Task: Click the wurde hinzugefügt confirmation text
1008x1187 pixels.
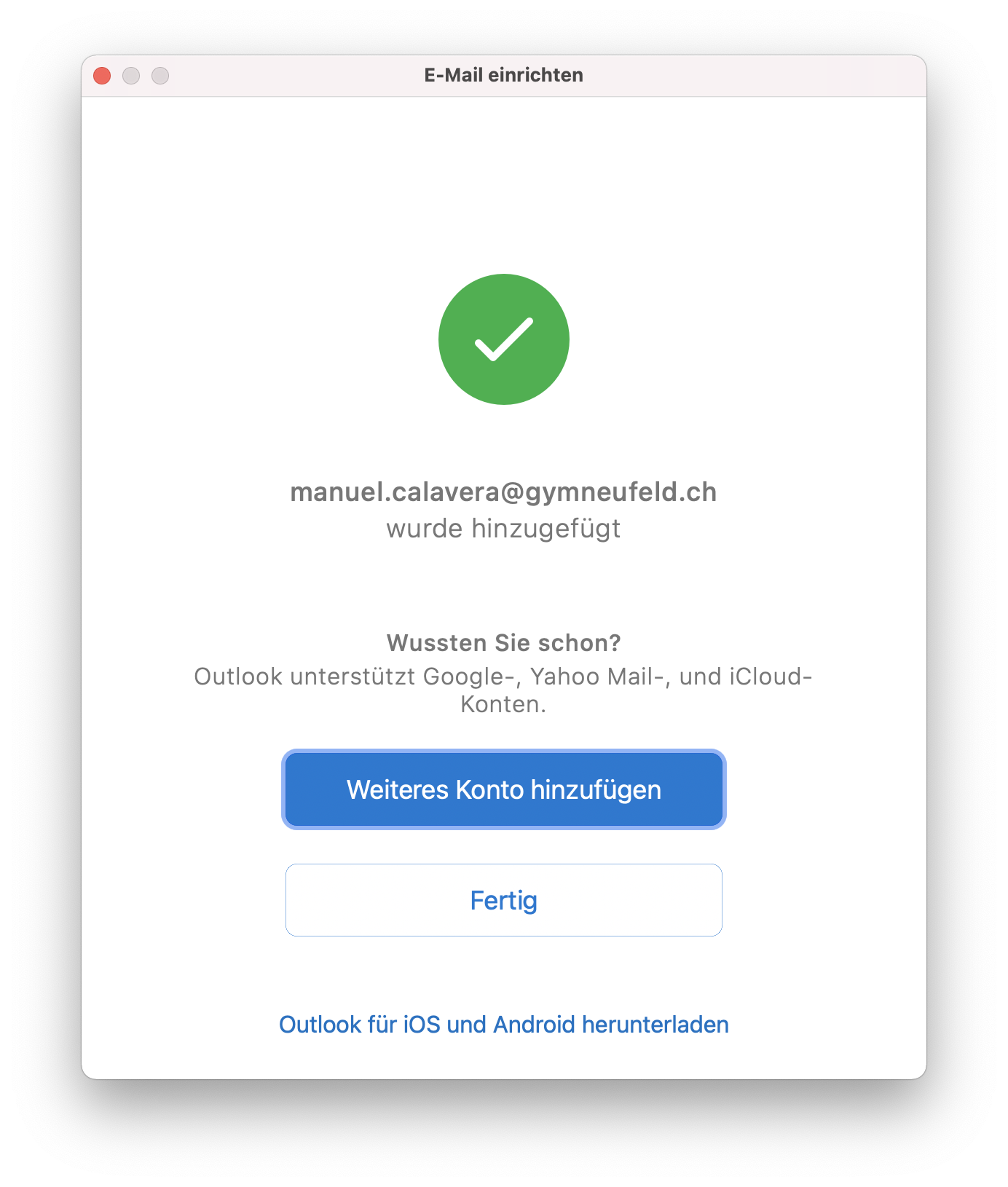Action: tap(503, 529)
